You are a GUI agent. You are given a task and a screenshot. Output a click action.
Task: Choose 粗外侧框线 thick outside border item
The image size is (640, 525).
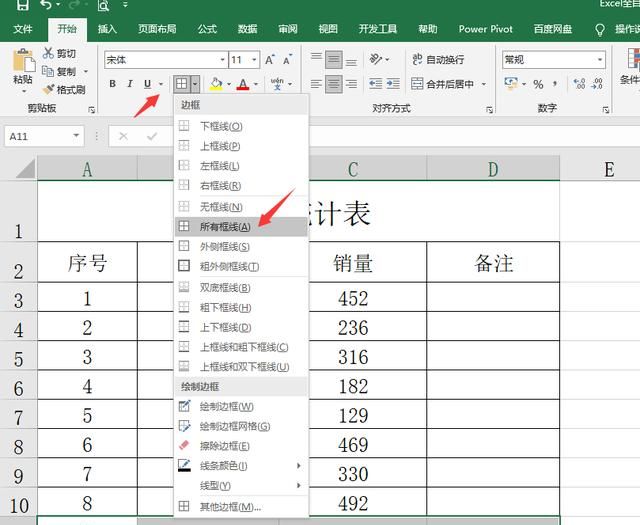241,267
